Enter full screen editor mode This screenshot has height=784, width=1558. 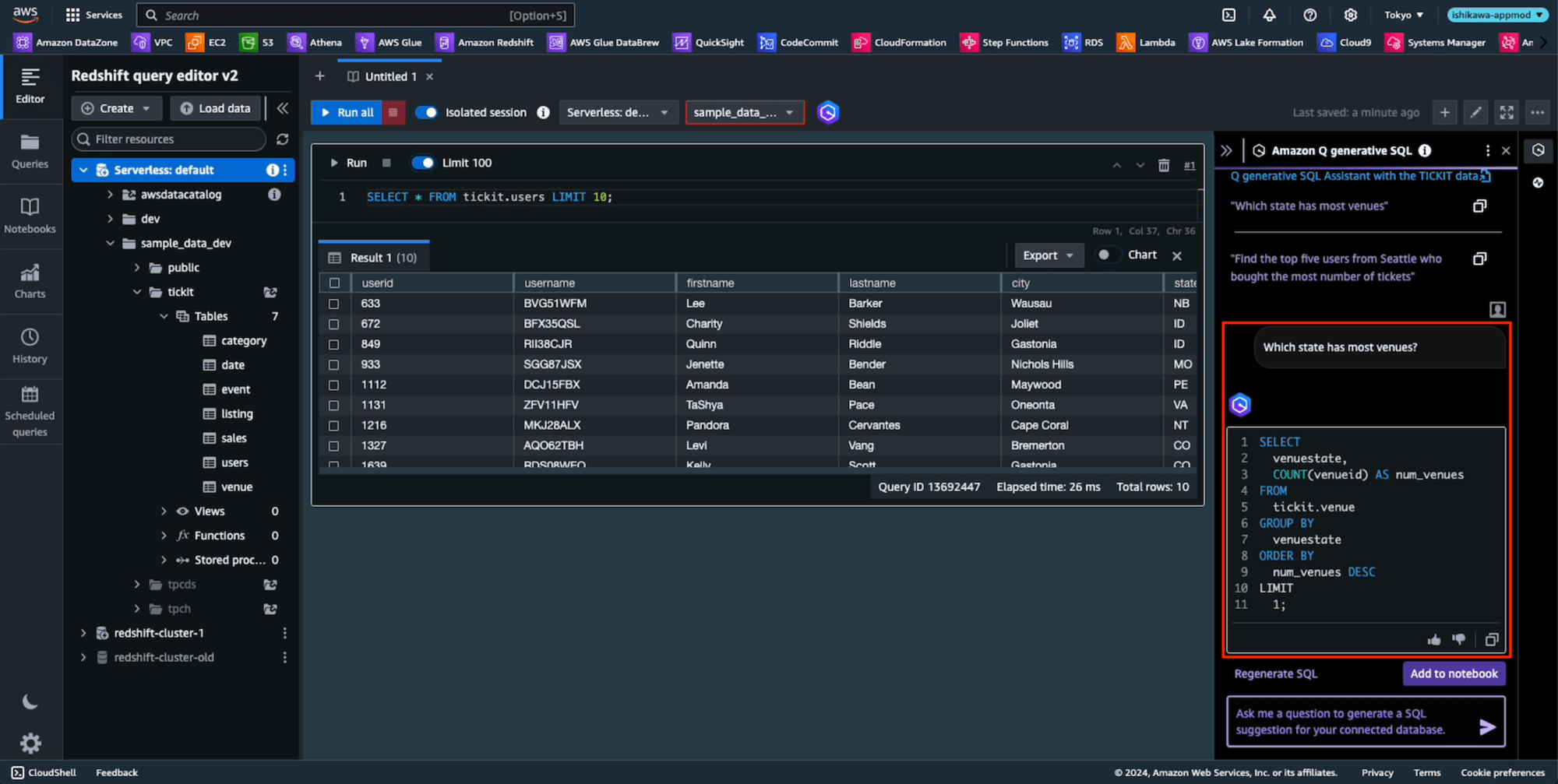[1507, 112]
